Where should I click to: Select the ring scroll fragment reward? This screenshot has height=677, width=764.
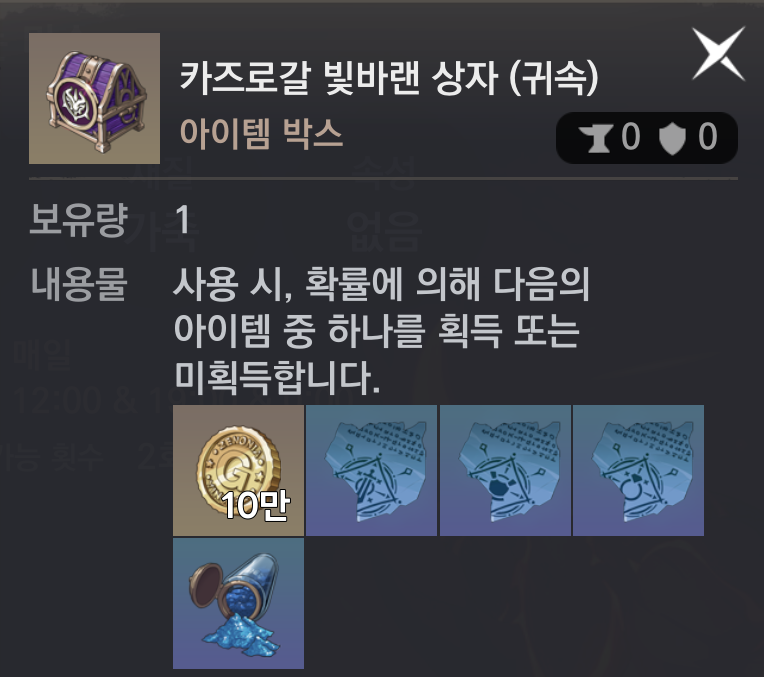click(638, 470)
